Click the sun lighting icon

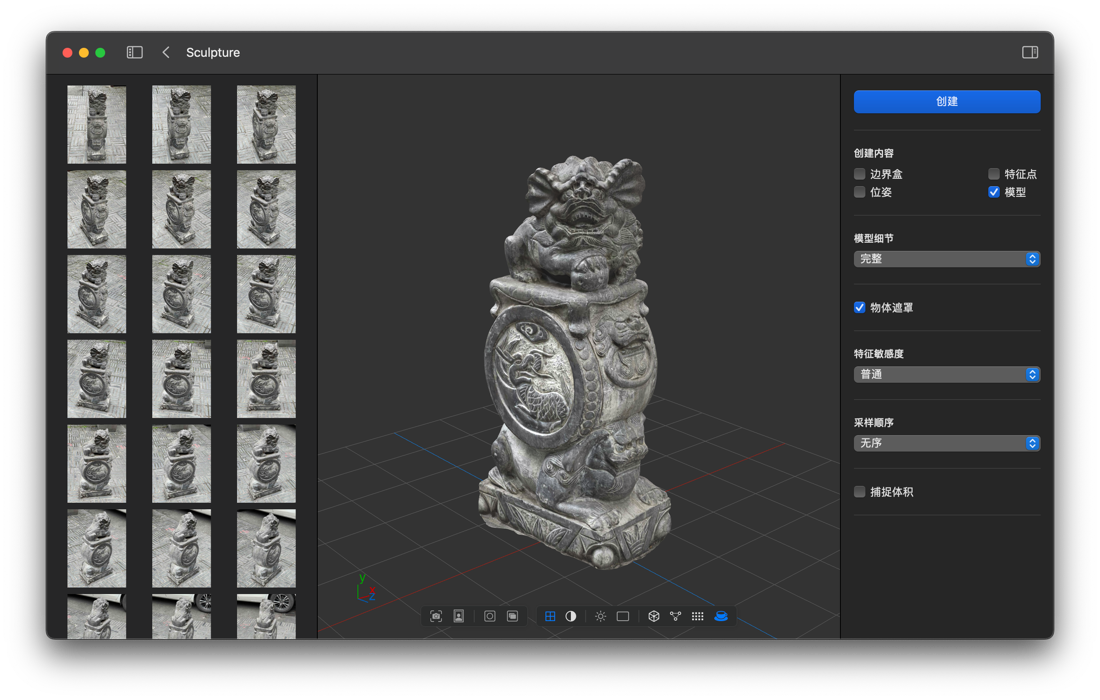coord(601,617)
